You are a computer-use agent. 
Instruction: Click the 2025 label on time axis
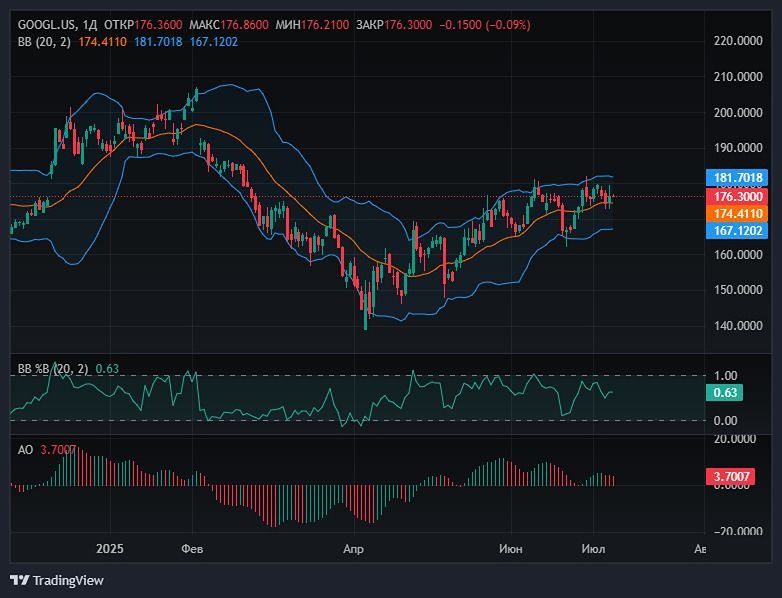(108, 549)
